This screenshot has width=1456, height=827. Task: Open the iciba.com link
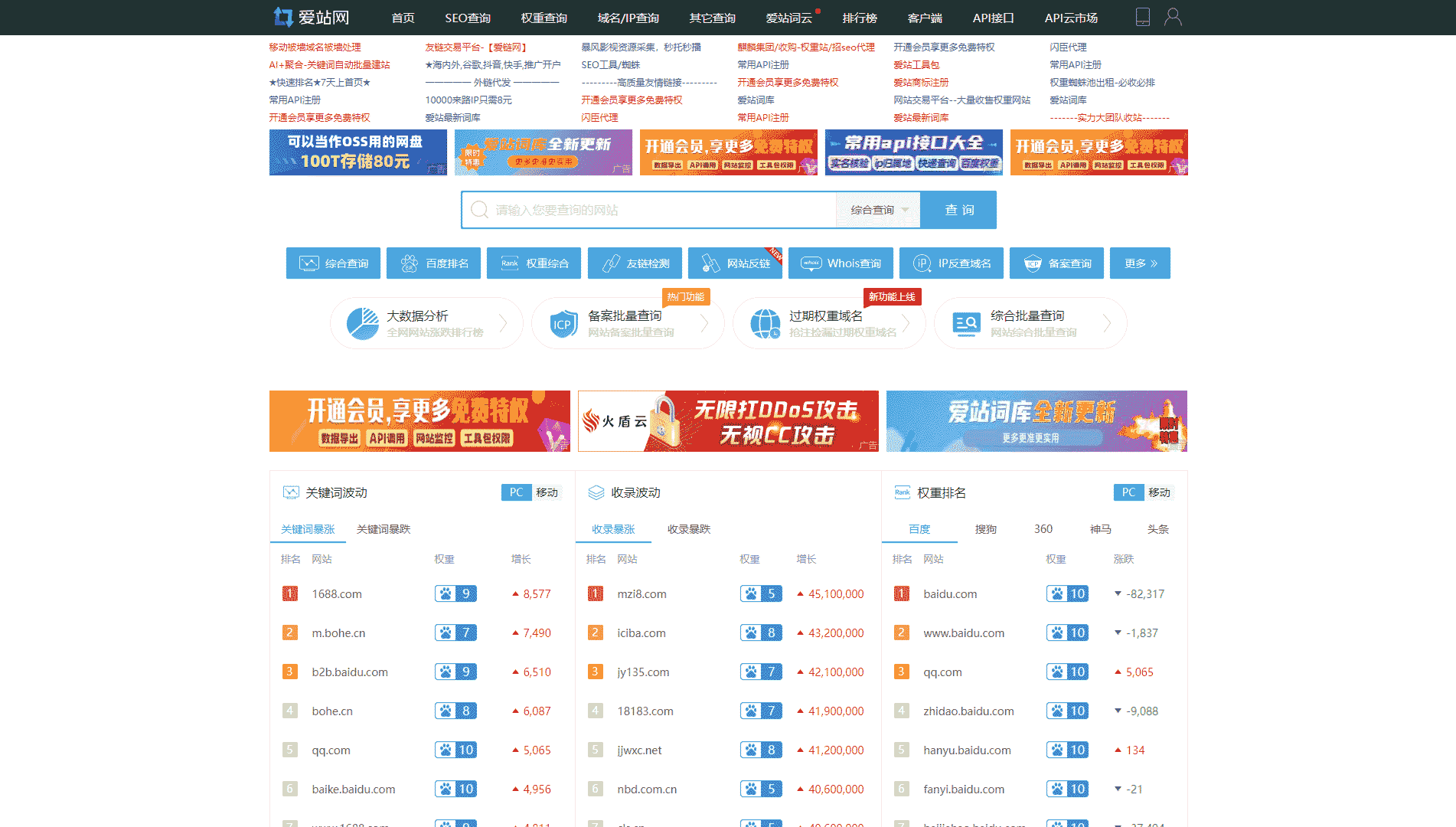641,633
